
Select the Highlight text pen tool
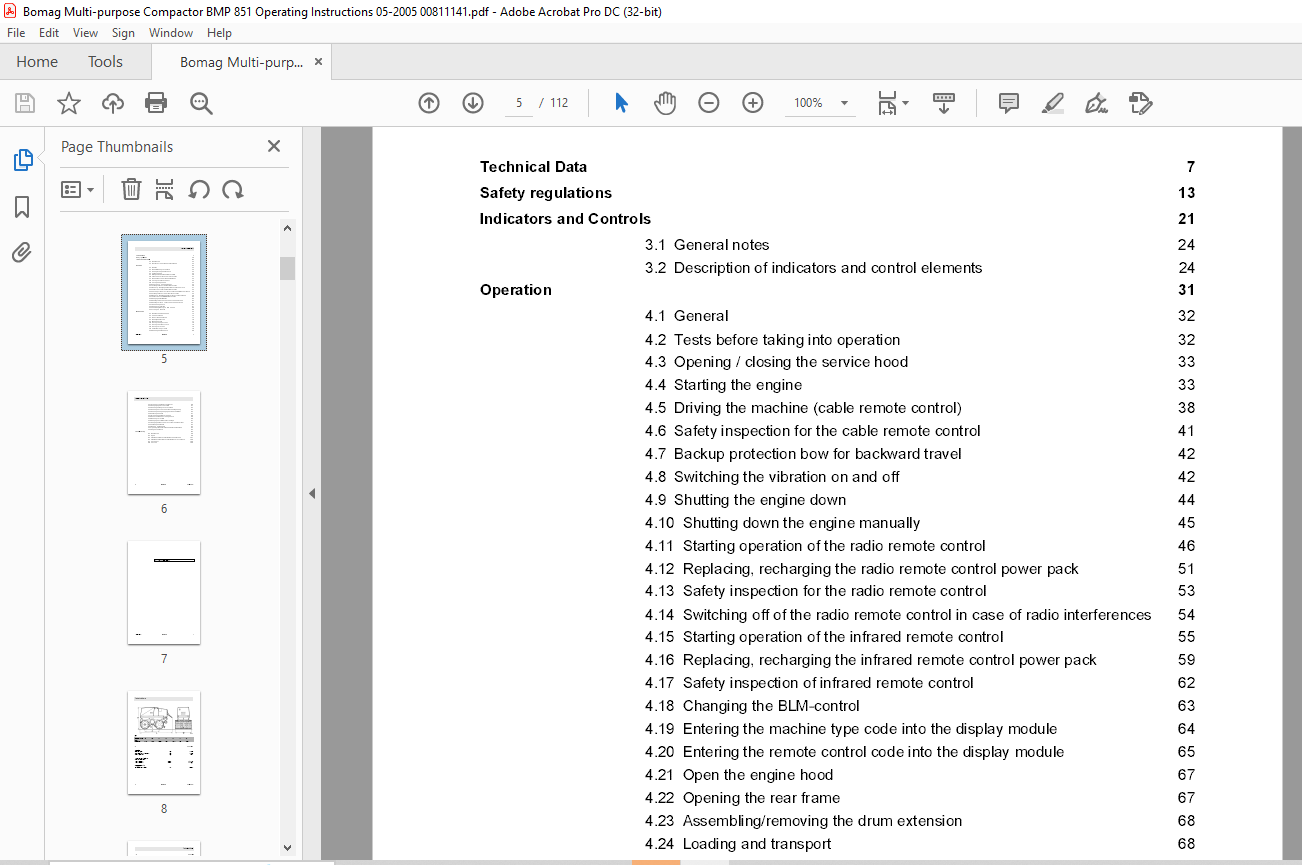pos(1052,103)
